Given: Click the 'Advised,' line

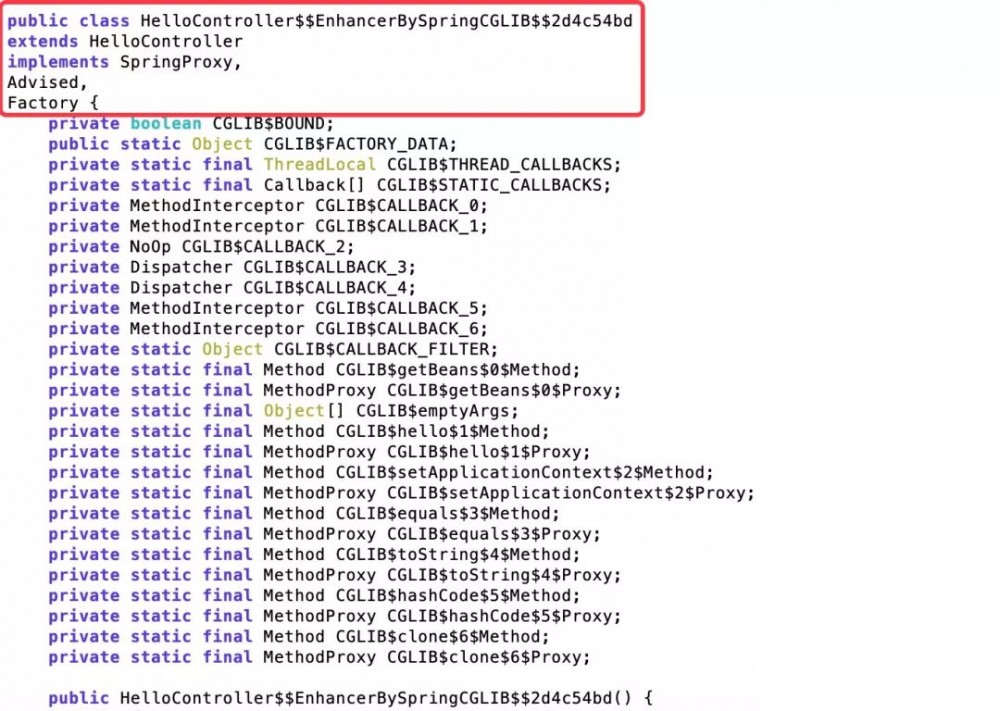Looking at the screenshot, I should pos(47,82).
